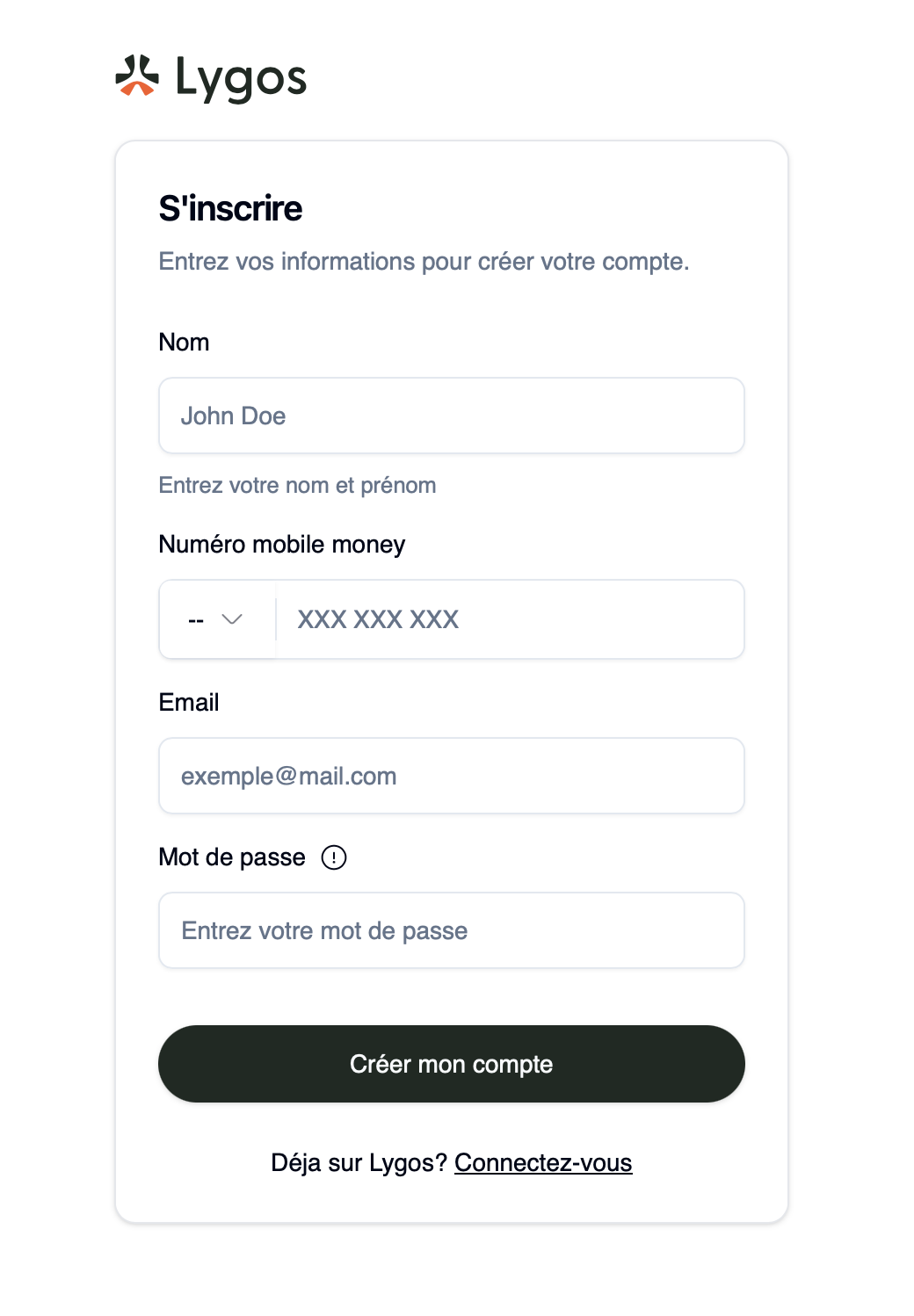Image resolution: width=914 pixels, height=1316 pixels.
Task: Click the S'inscrire heading
Action: pos(230,209)
